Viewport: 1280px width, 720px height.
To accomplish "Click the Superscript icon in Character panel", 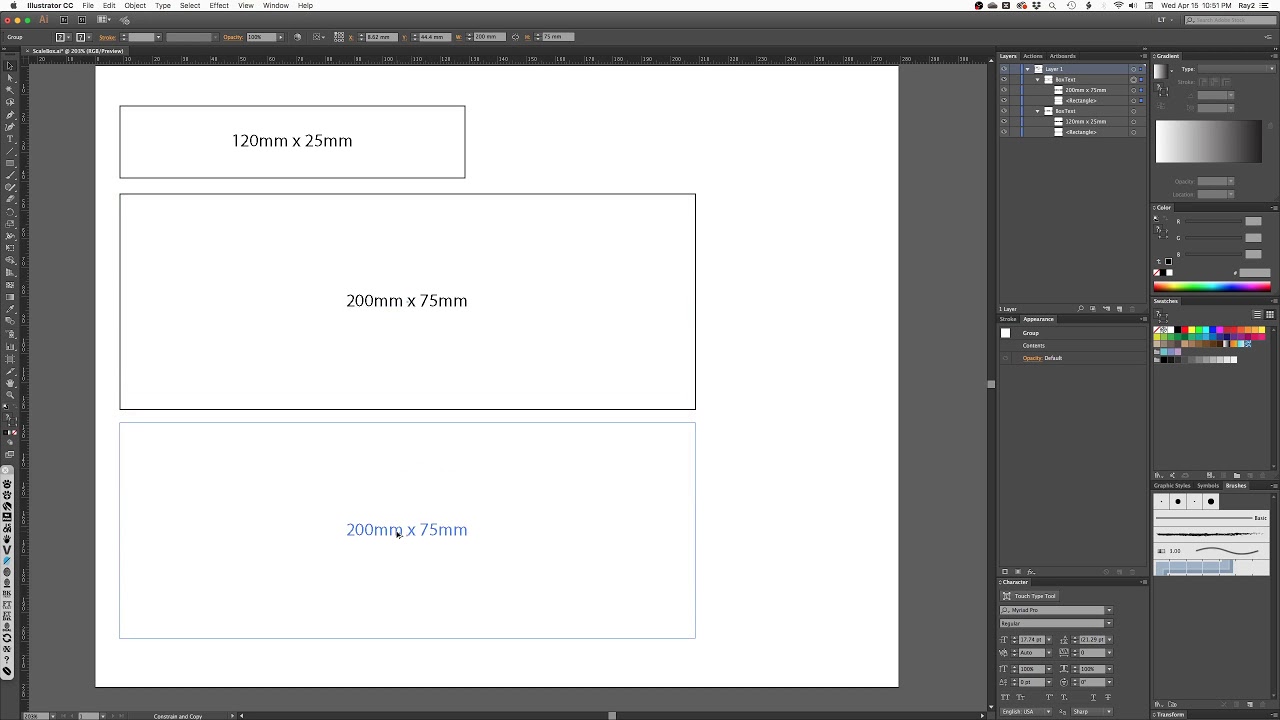I will (1049, 697).
